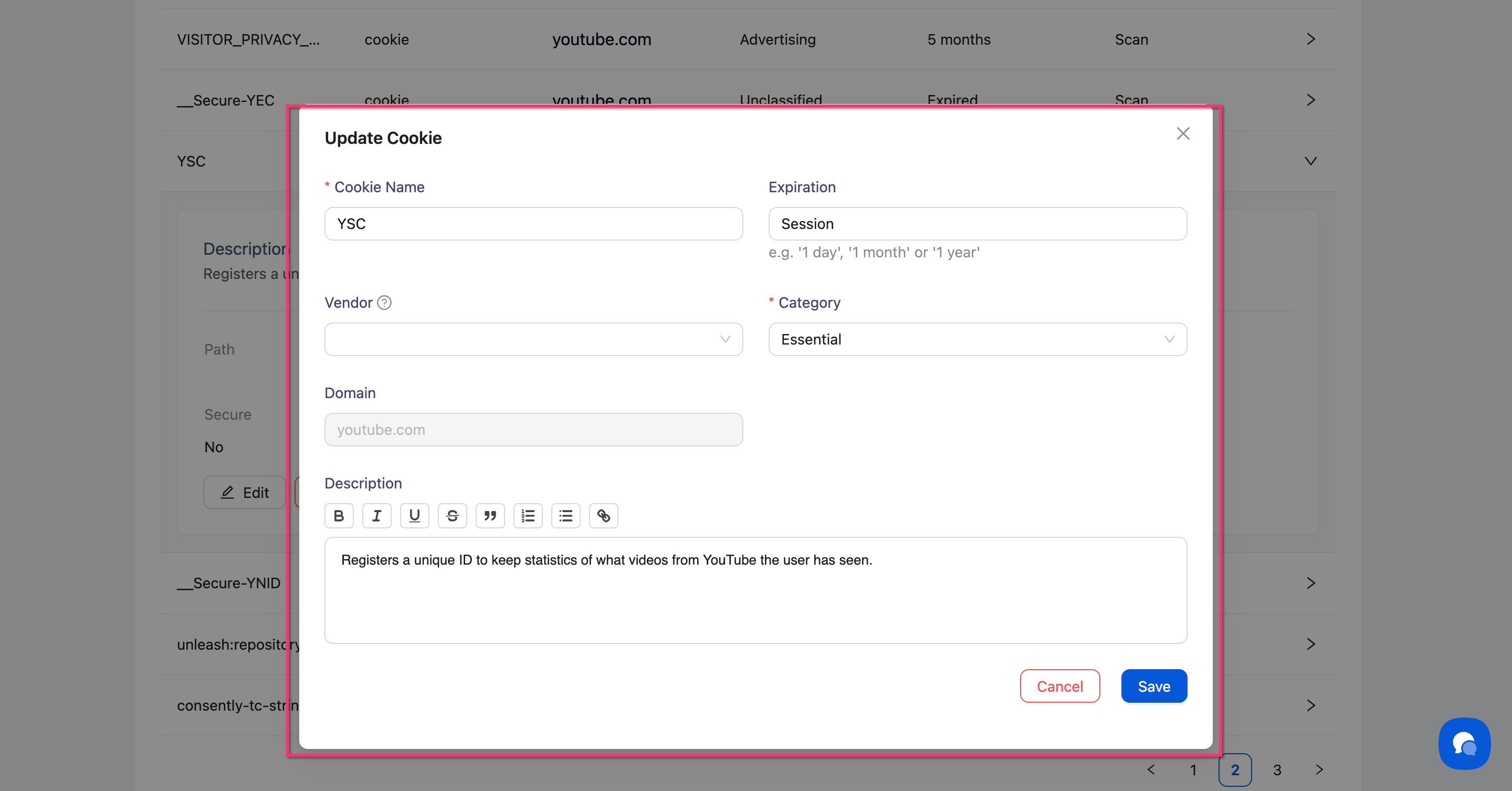Screen dimensions: 1512x791
Task: Apply italic formatting to description
Action: tap(376, 516)
